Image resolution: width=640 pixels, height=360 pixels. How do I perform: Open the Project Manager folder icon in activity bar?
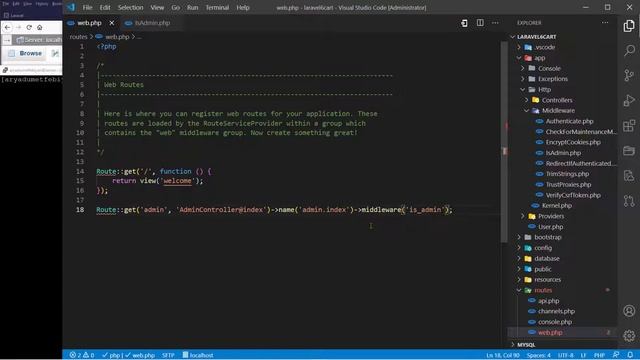pos(629,151)
